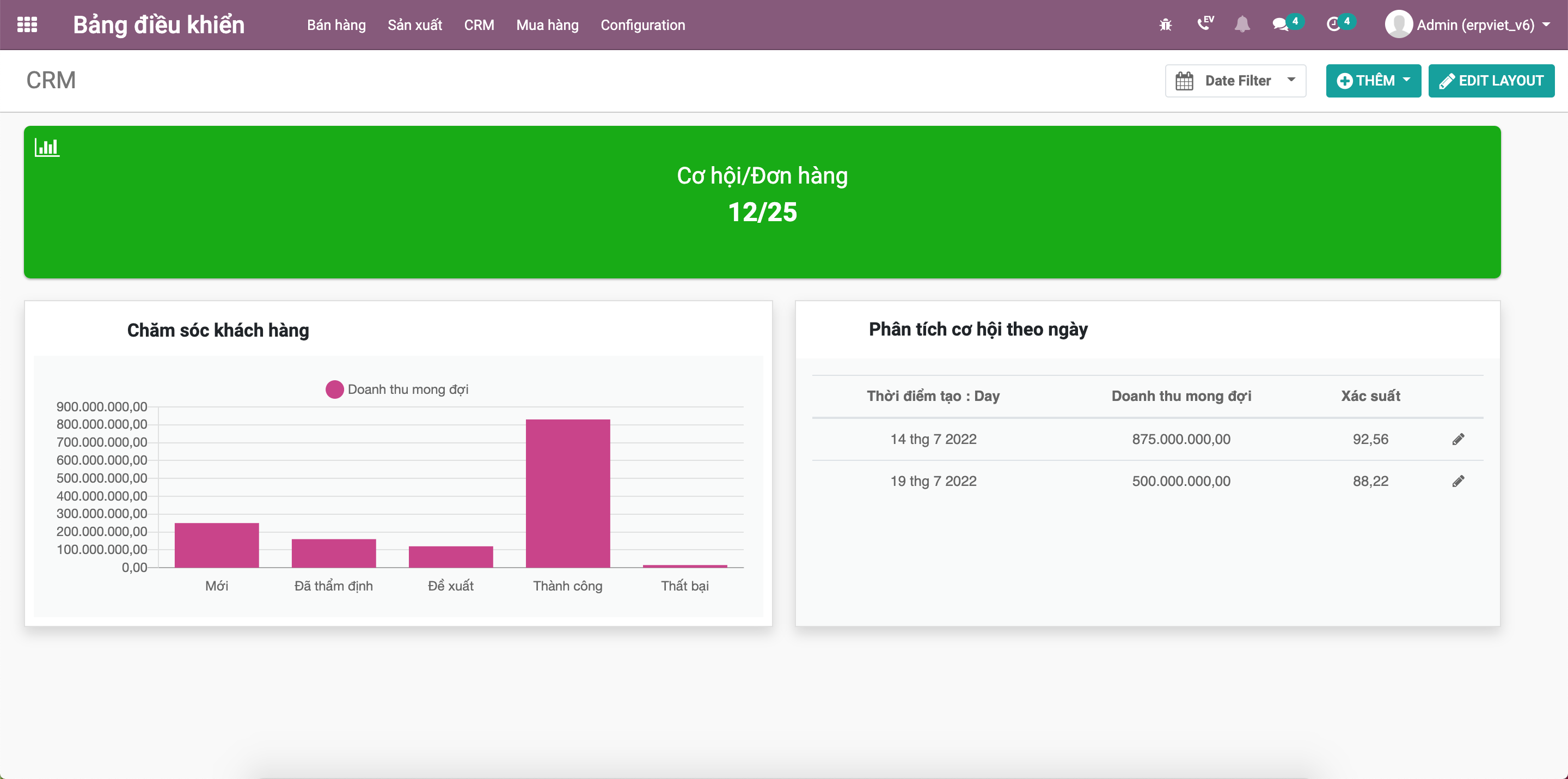Select the Sản xuất menu item
Image resolution: width=1568 pixels, height=779 pixels.
tap(414, 25)
